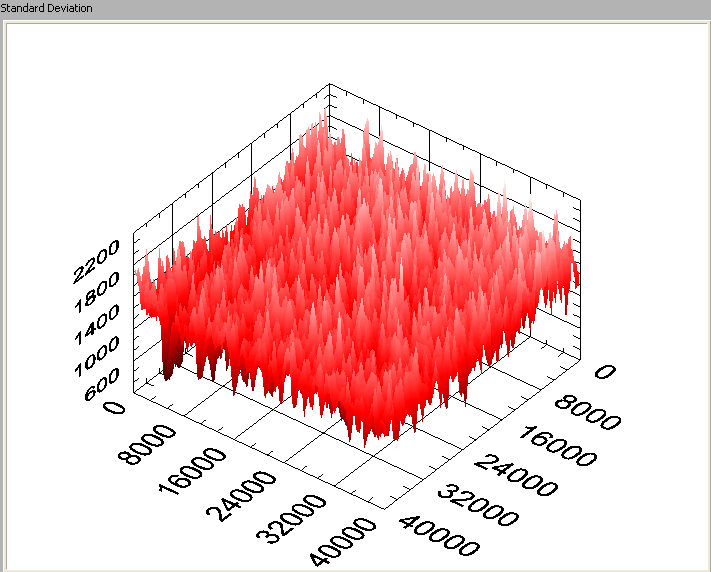Select 16000 label on the right floor axis
Screen dimensions: 711x572
coord(557,446)
